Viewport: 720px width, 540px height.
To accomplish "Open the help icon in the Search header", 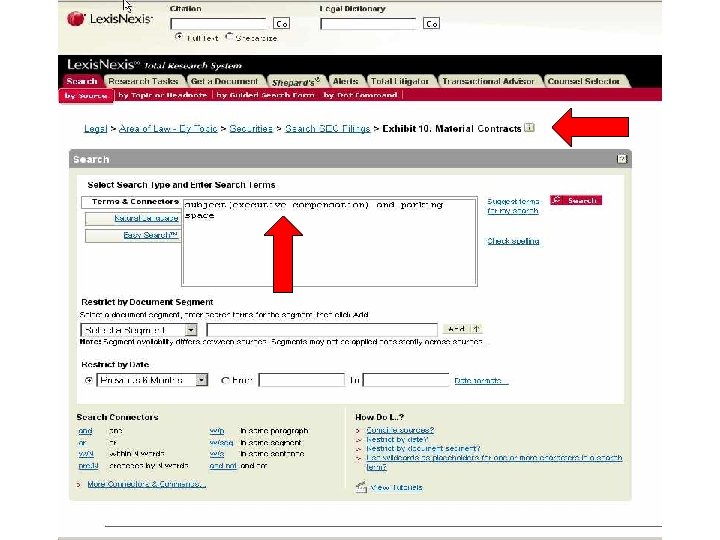I will click(x=621, y=159).
